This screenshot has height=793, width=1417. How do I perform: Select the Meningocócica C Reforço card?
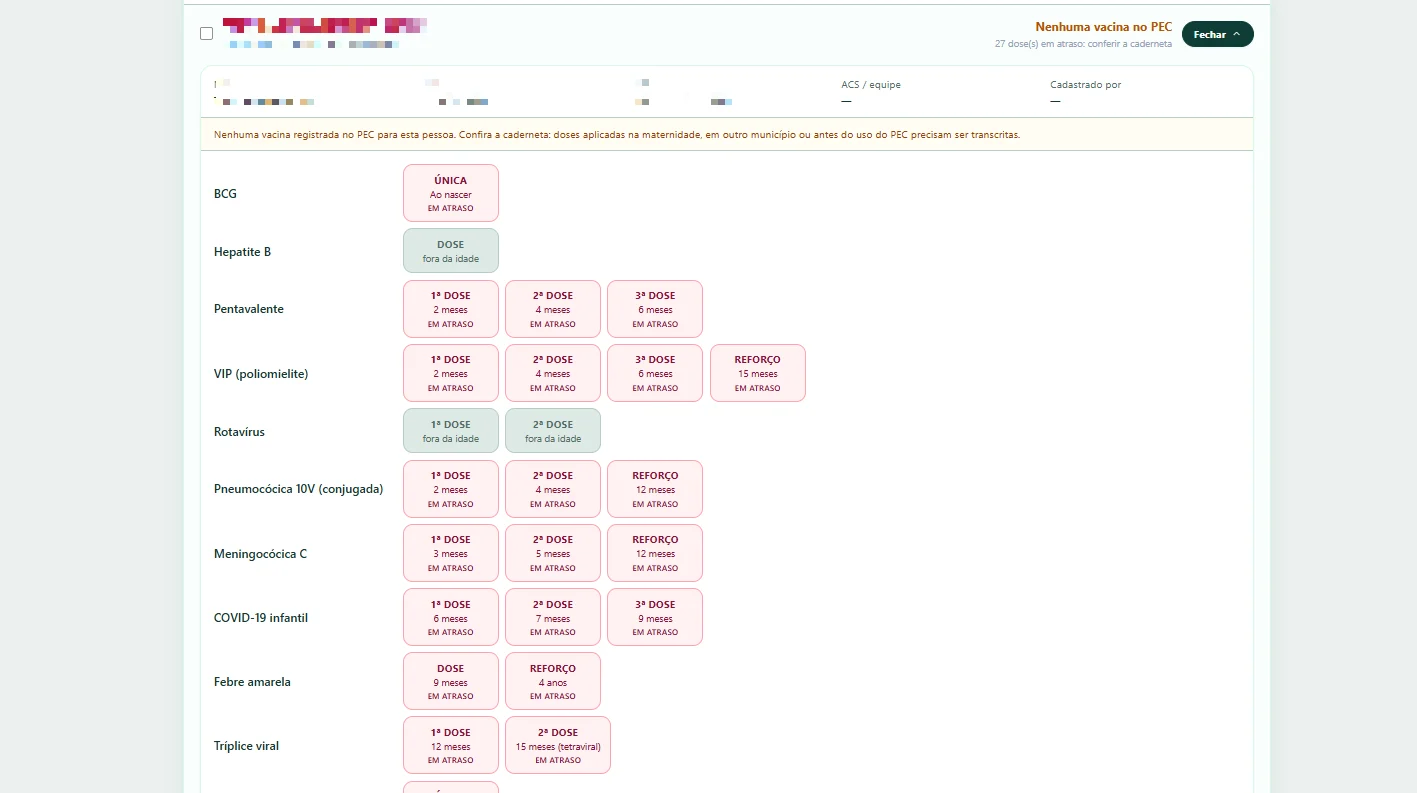[x=655, y=553]
